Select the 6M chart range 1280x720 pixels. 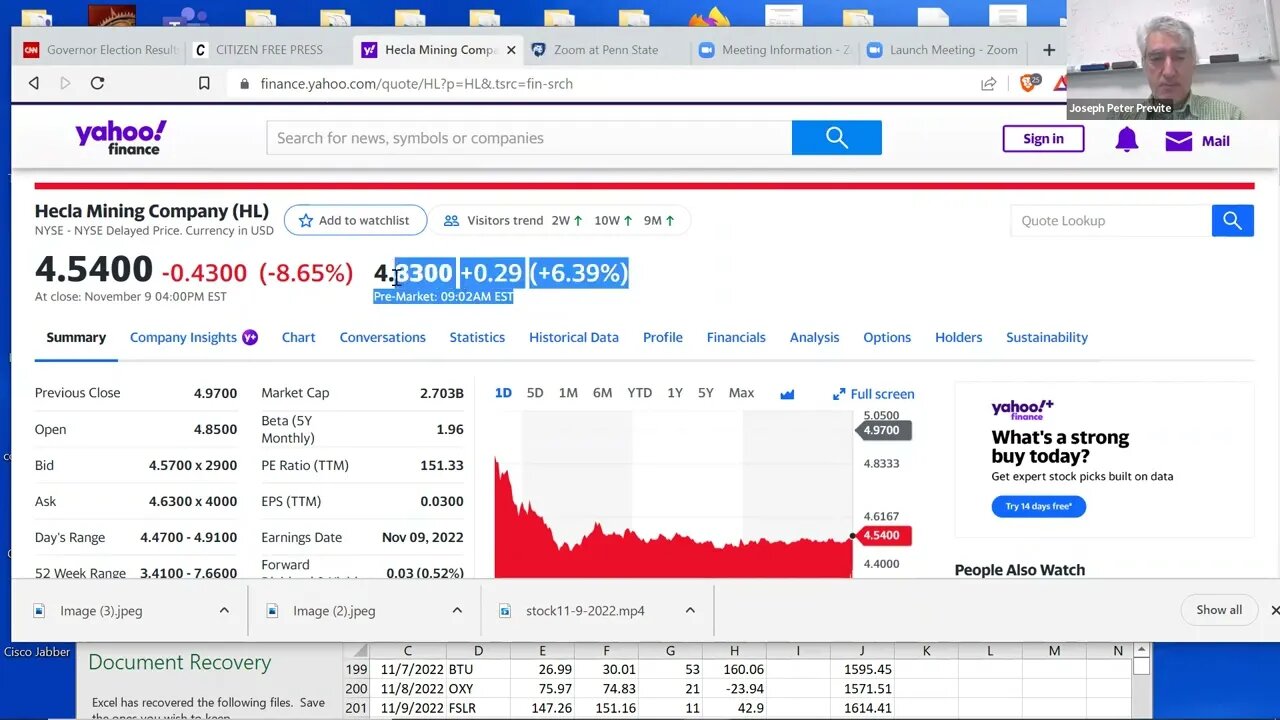602,393
